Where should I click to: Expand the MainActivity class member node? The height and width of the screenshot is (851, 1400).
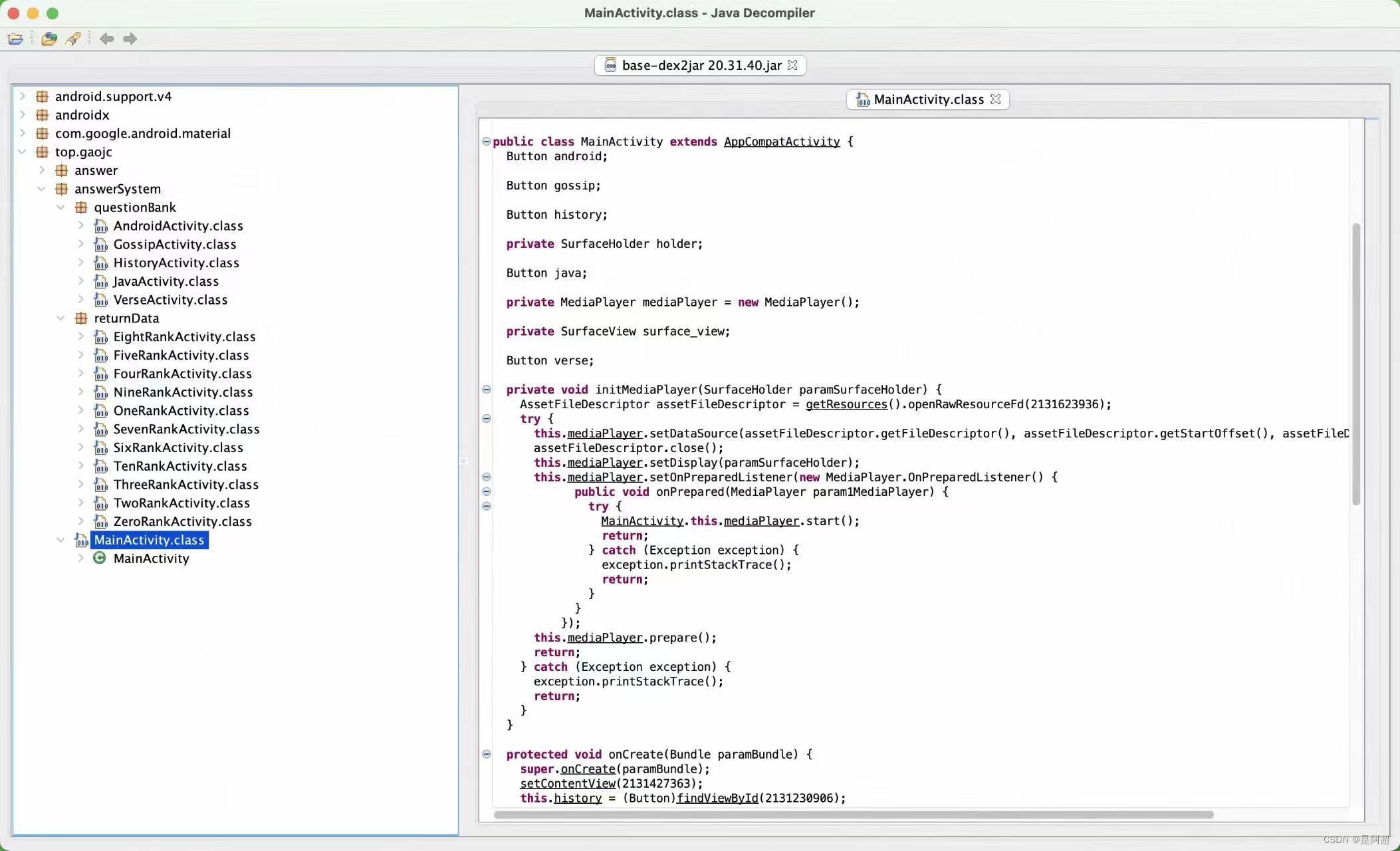point(80,558)
